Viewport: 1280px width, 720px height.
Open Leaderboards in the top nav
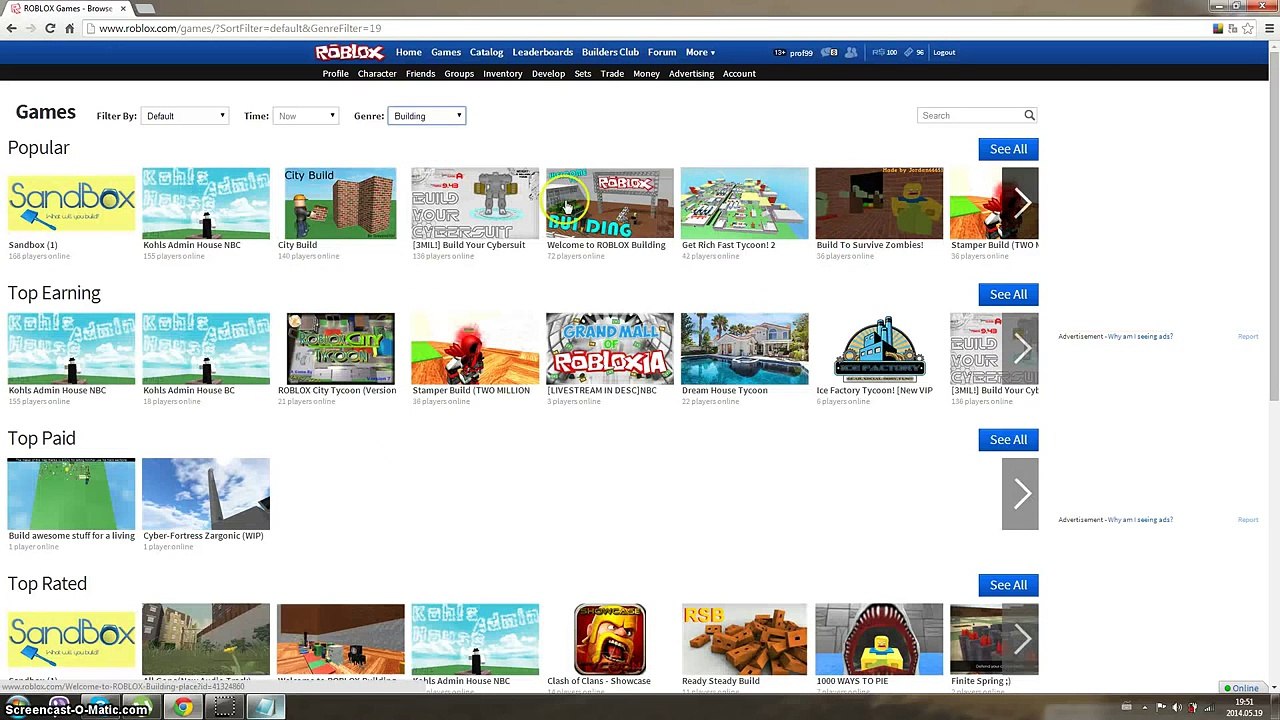click(x=543, y=52)
